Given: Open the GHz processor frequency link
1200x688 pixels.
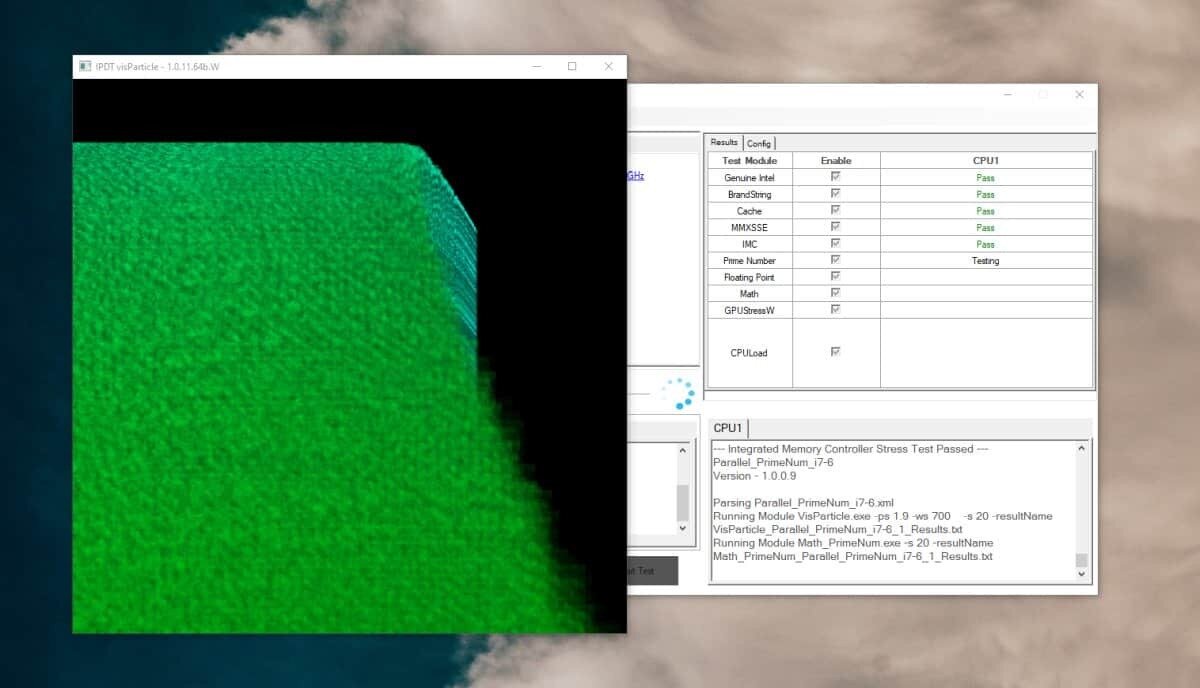Looking at the screenshot, I should click(x=633, y=175).
